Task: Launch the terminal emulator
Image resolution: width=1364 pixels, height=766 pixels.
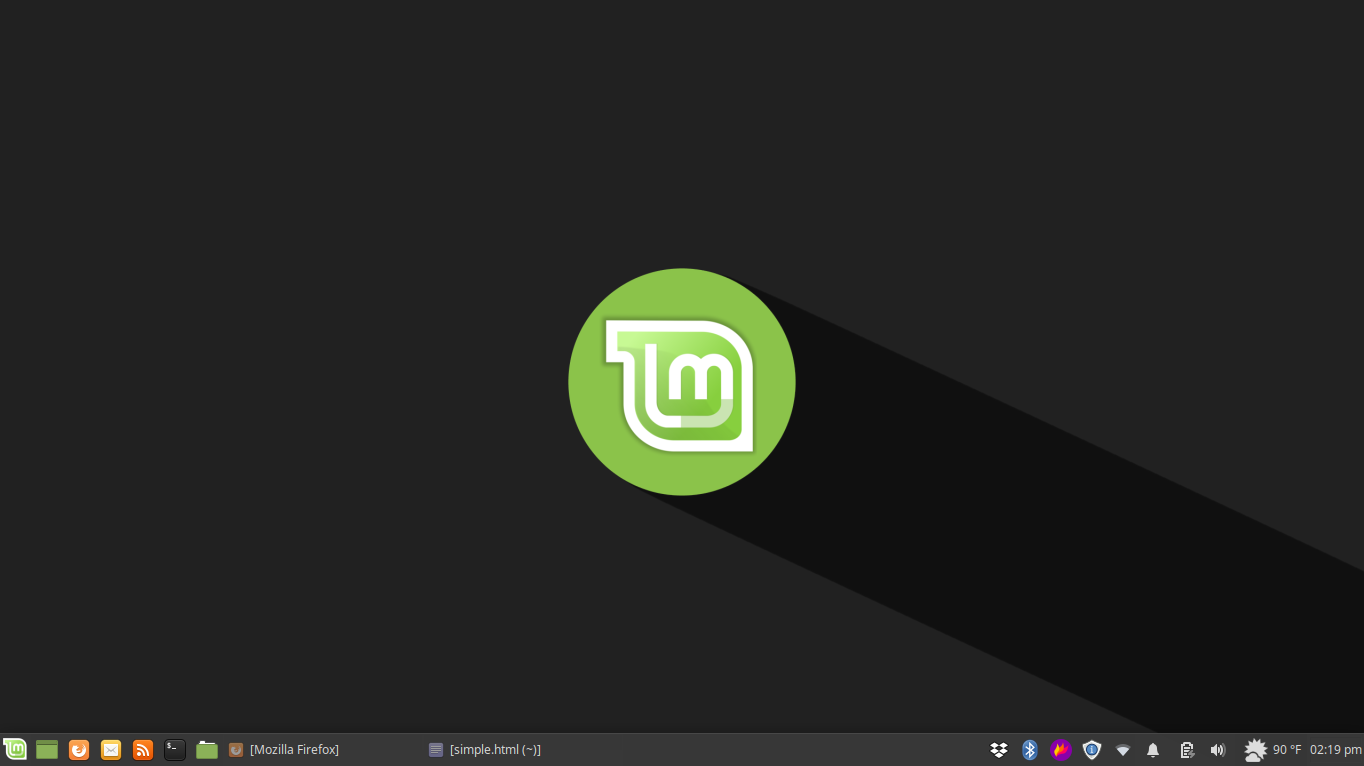Action: [x=174, y=749]
